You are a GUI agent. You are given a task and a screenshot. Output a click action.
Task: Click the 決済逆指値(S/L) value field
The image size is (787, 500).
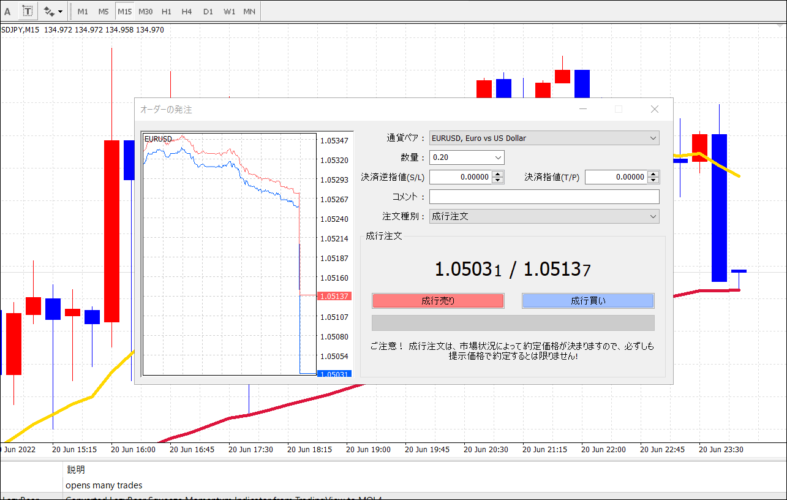point(460,177)
